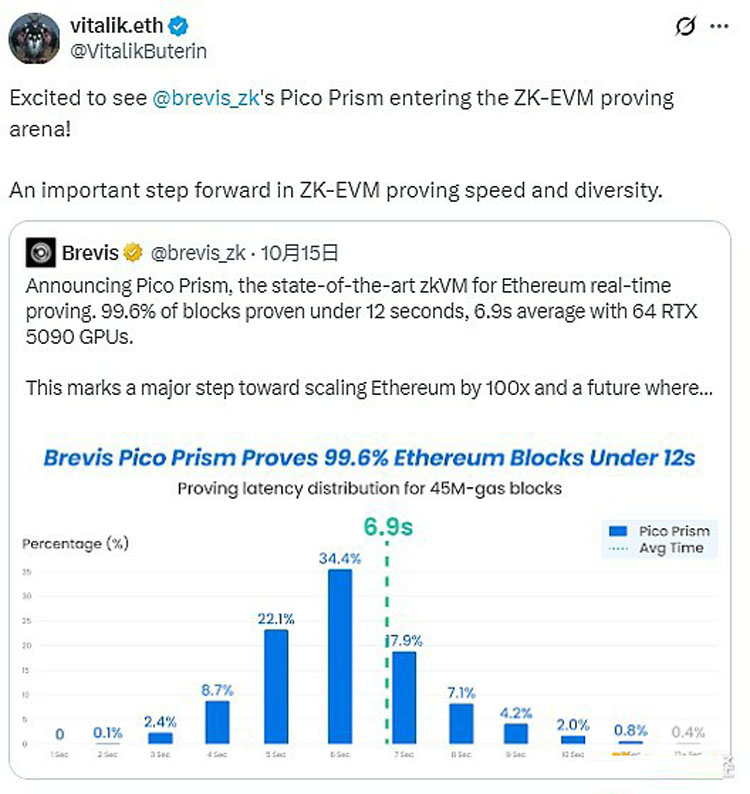Click the Avg Time dotted-line legend icon
The image size is (750, 794).
click(x=617, y=548)
